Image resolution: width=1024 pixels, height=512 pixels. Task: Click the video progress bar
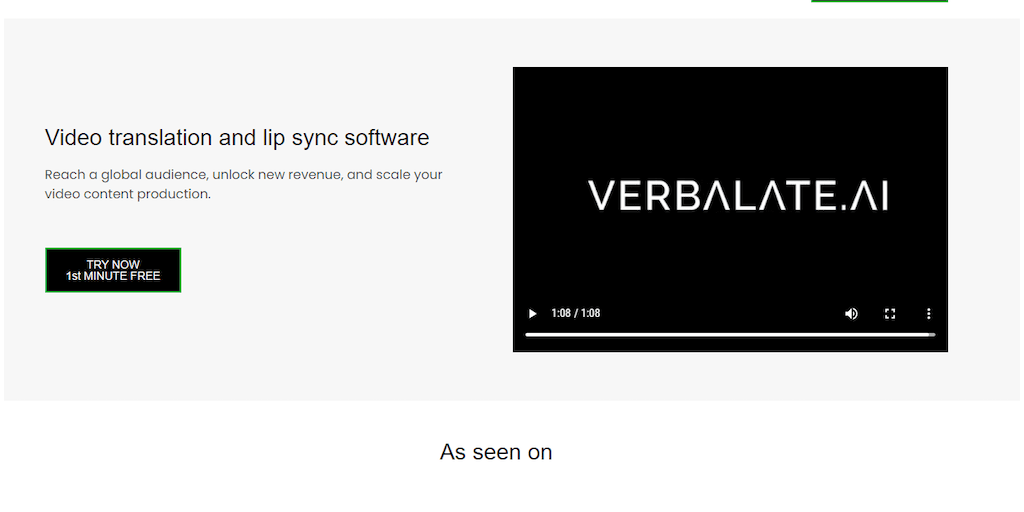[730, 335]
